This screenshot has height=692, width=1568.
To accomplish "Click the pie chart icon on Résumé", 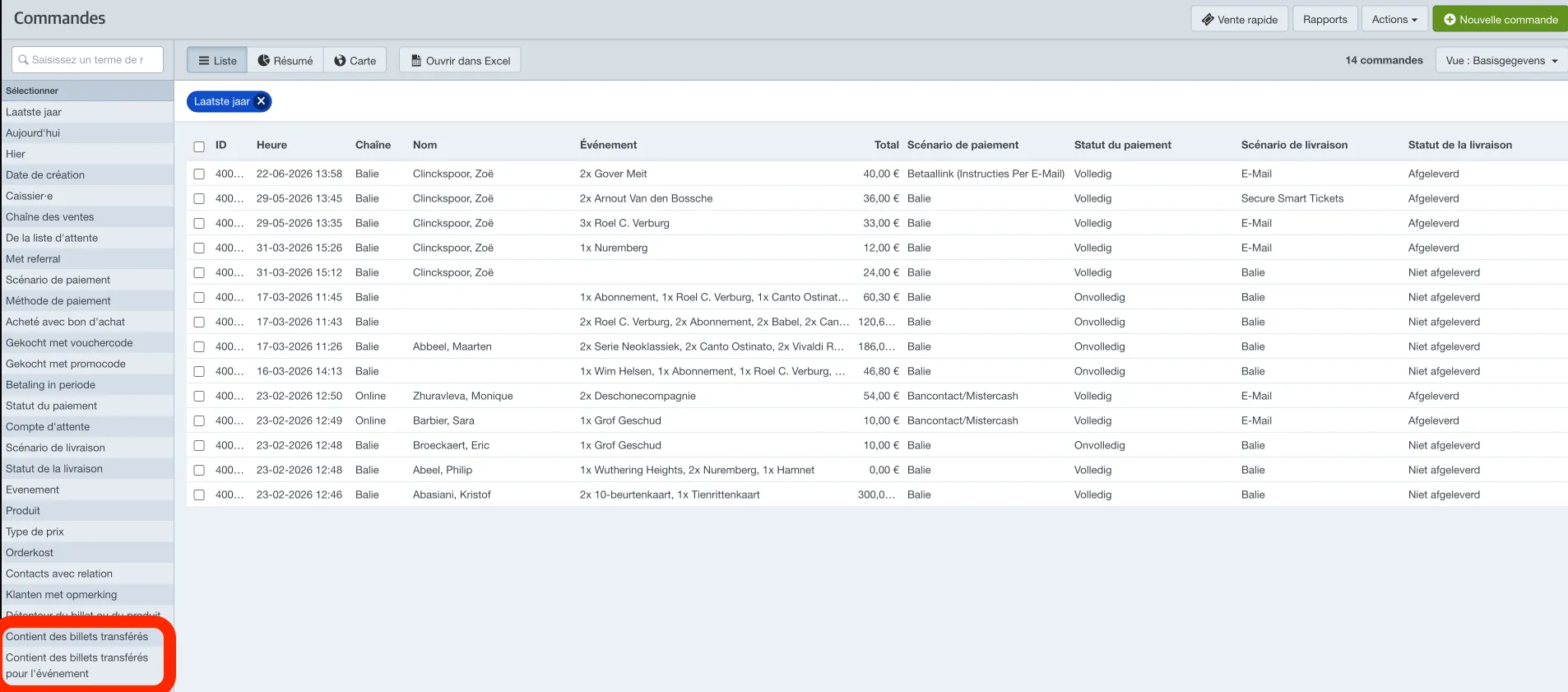I will pyautogui.click(x=263, y=61).
